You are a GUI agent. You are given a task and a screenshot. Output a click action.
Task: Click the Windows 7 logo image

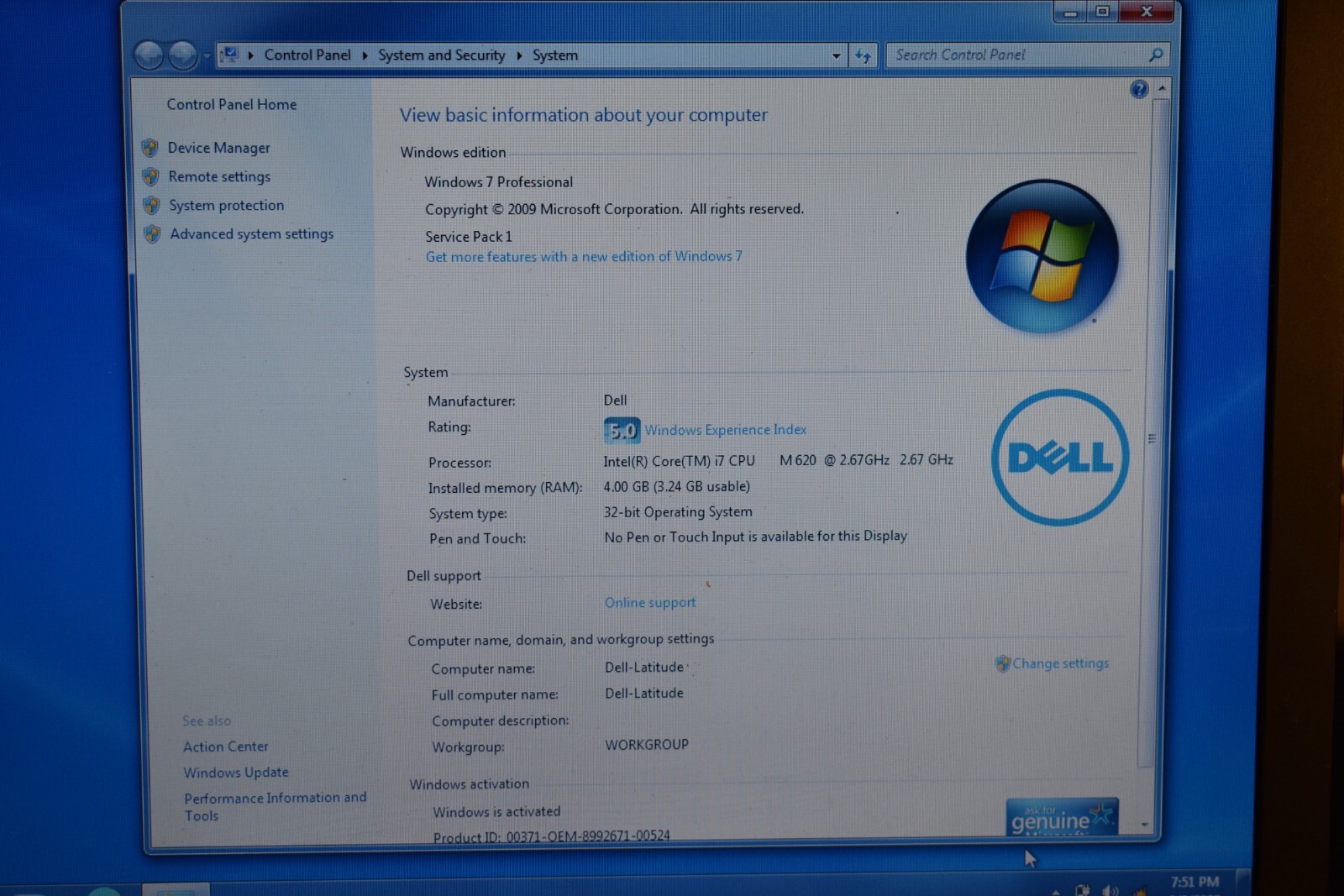point(1042,256)
